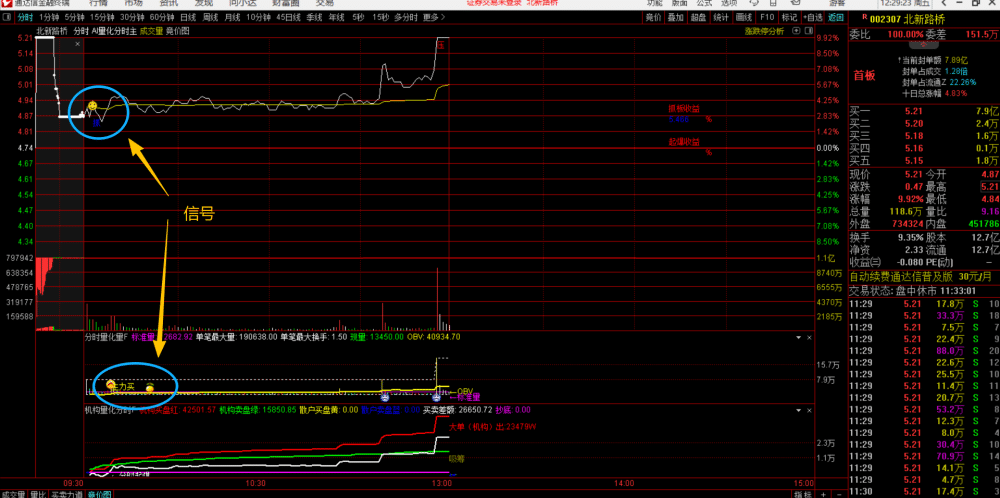Click the 超盘 toolbar button
The height and width of the screenshot is (498, 1000).
tap(698, 17)
